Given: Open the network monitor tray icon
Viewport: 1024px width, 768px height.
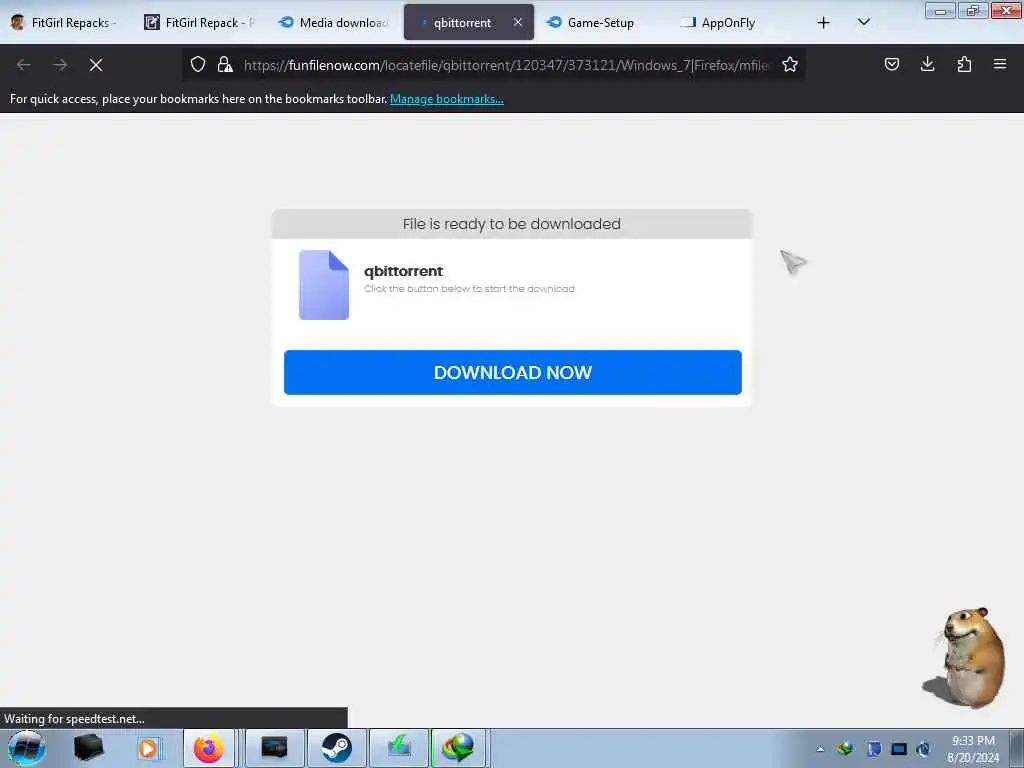Looking at the screenshot, I should coord(899,749).
